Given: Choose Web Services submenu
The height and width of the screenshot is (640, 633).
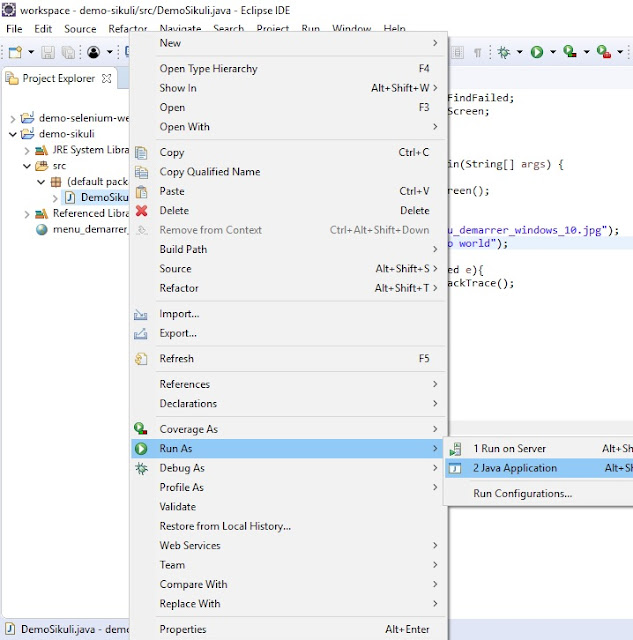Looking at the screenshot, I should 289,545.
